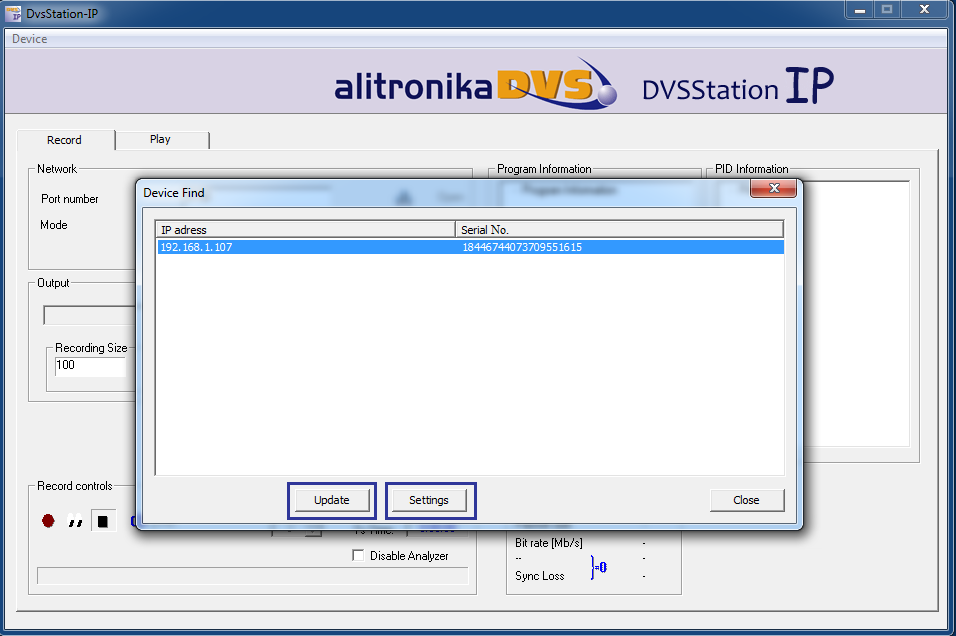Click the DvsStation-IP title bar app icon
956x636 pixels.
[x=14, y=12]
